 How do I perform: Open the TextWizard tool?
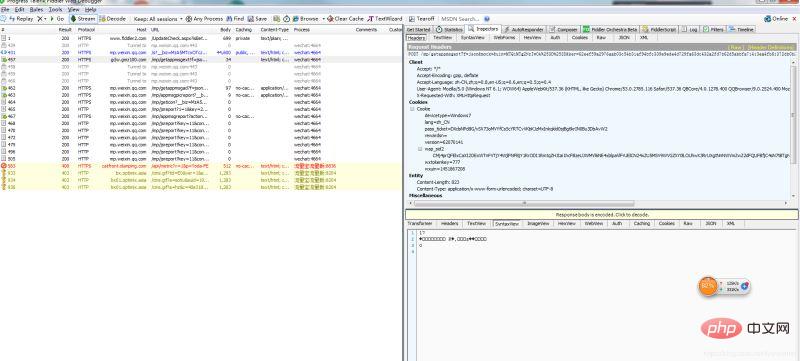coord(385,19)
